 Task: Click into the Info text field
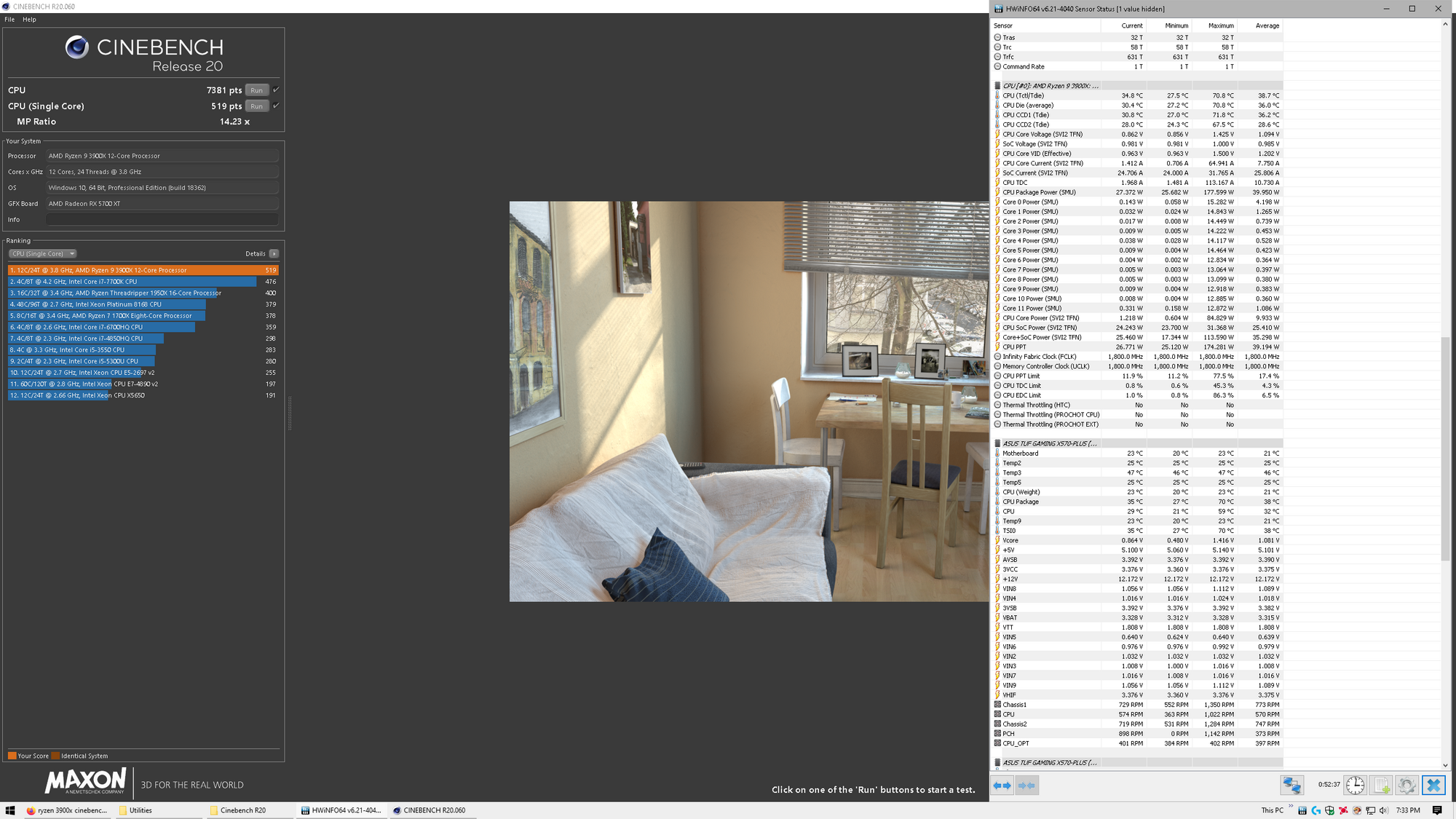point(162,220)
